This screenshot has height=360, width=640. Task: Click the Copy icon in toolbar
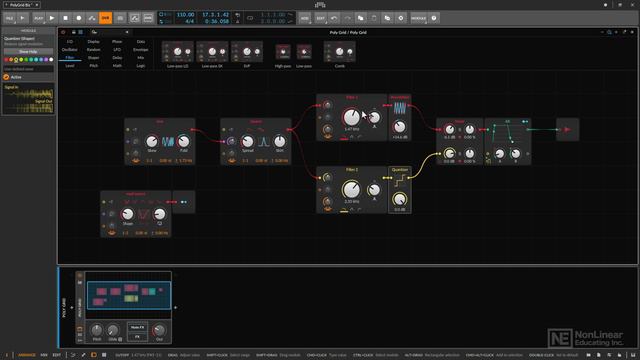click(x=360, y=18)
